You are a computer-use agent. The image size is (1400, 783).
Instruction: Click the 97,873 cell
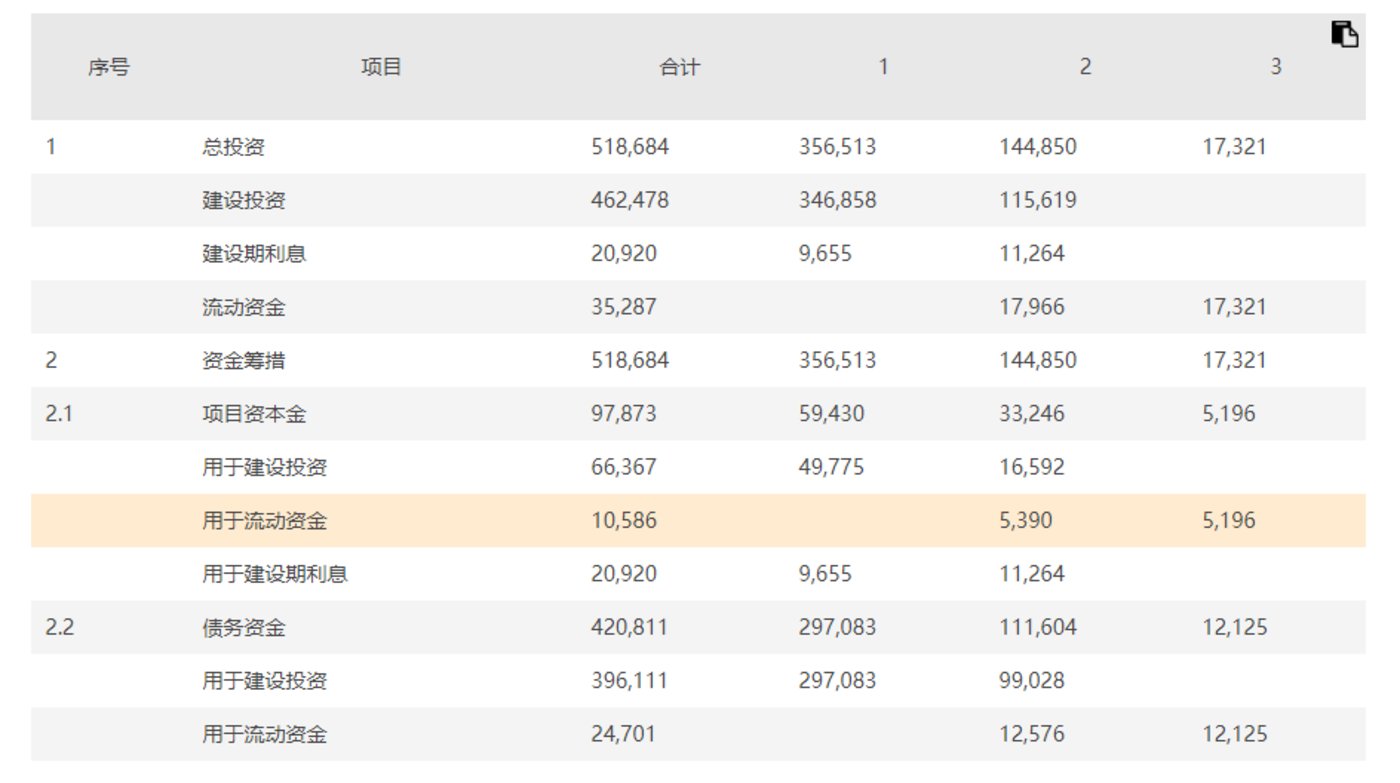point(624,414)
